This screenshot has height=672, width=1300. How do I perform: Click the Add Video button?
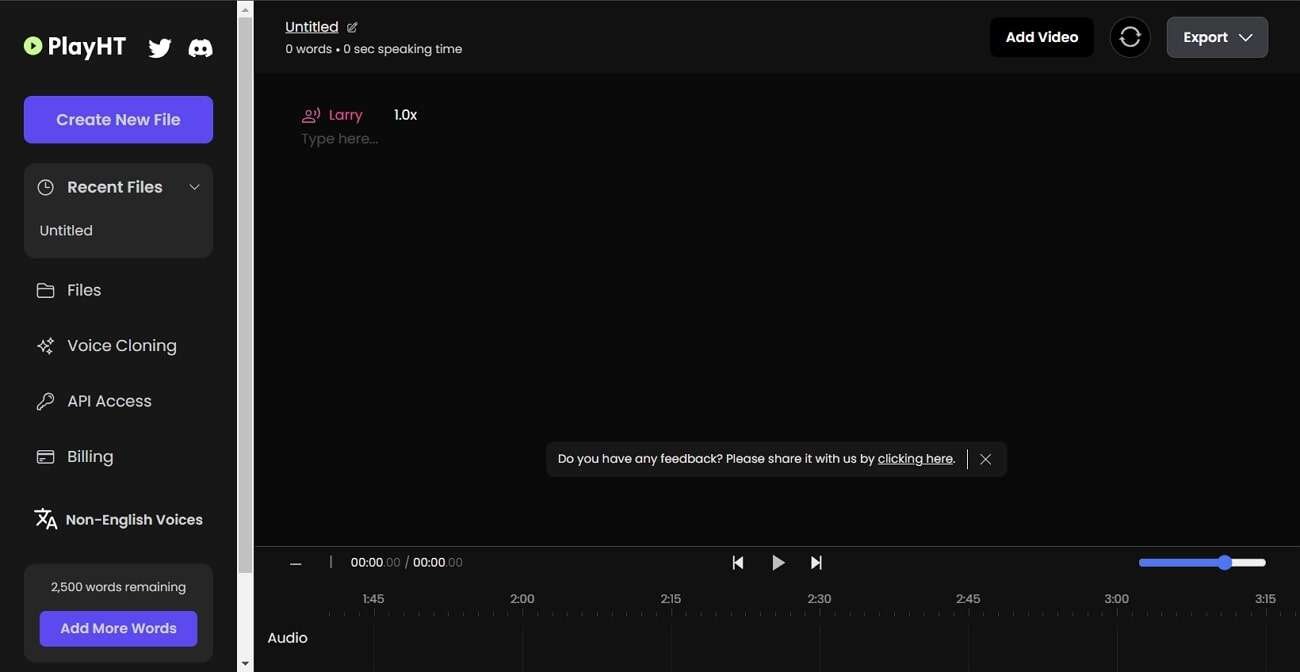[x=1041, y=37]
